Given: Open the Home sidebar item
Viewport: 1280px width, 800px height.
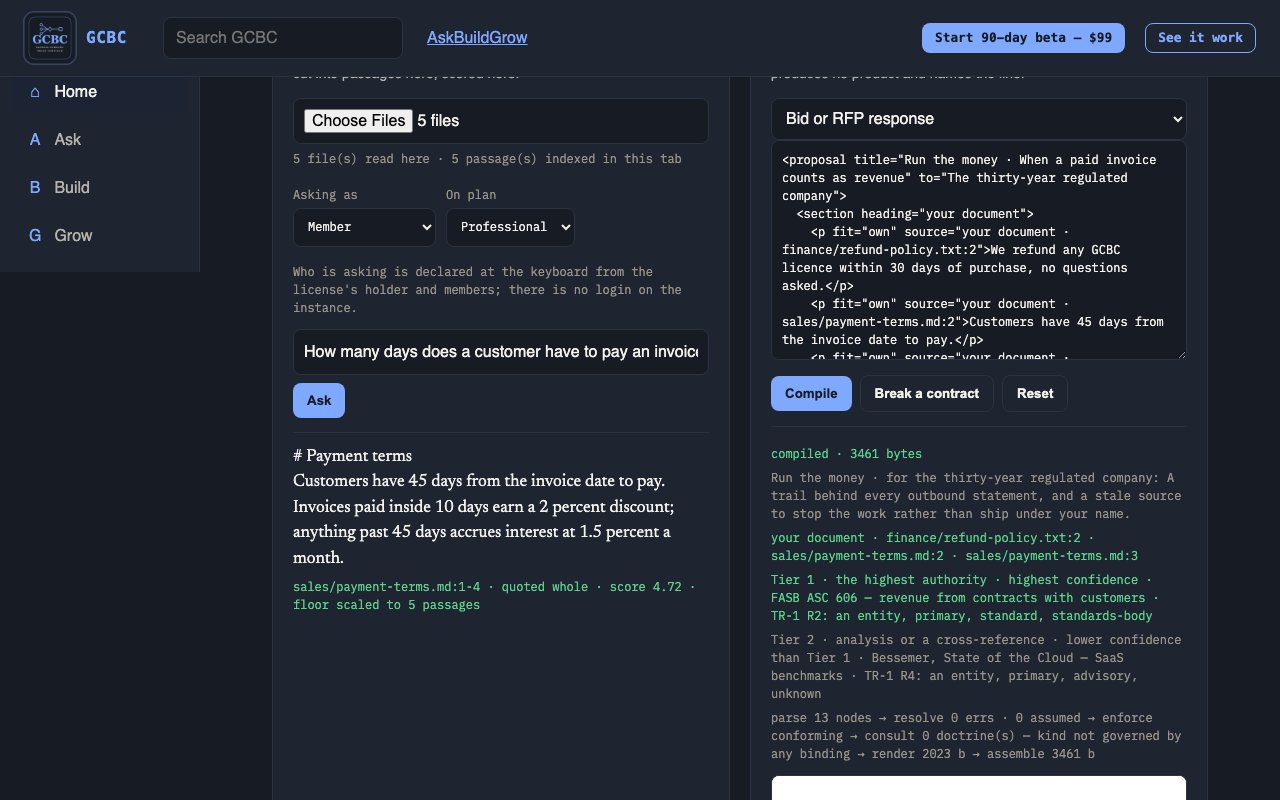Looking at the screenshot, I should (100, 92).
